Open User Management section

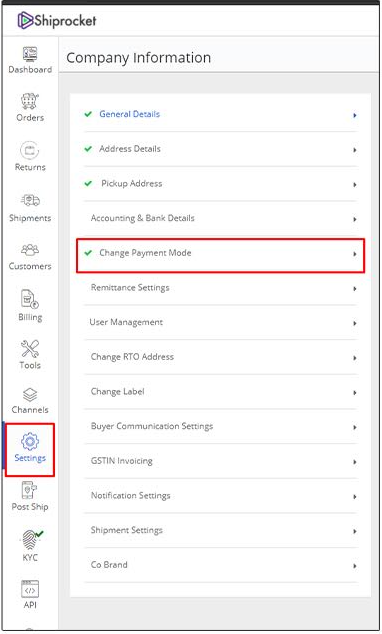[x=221, y=322]
